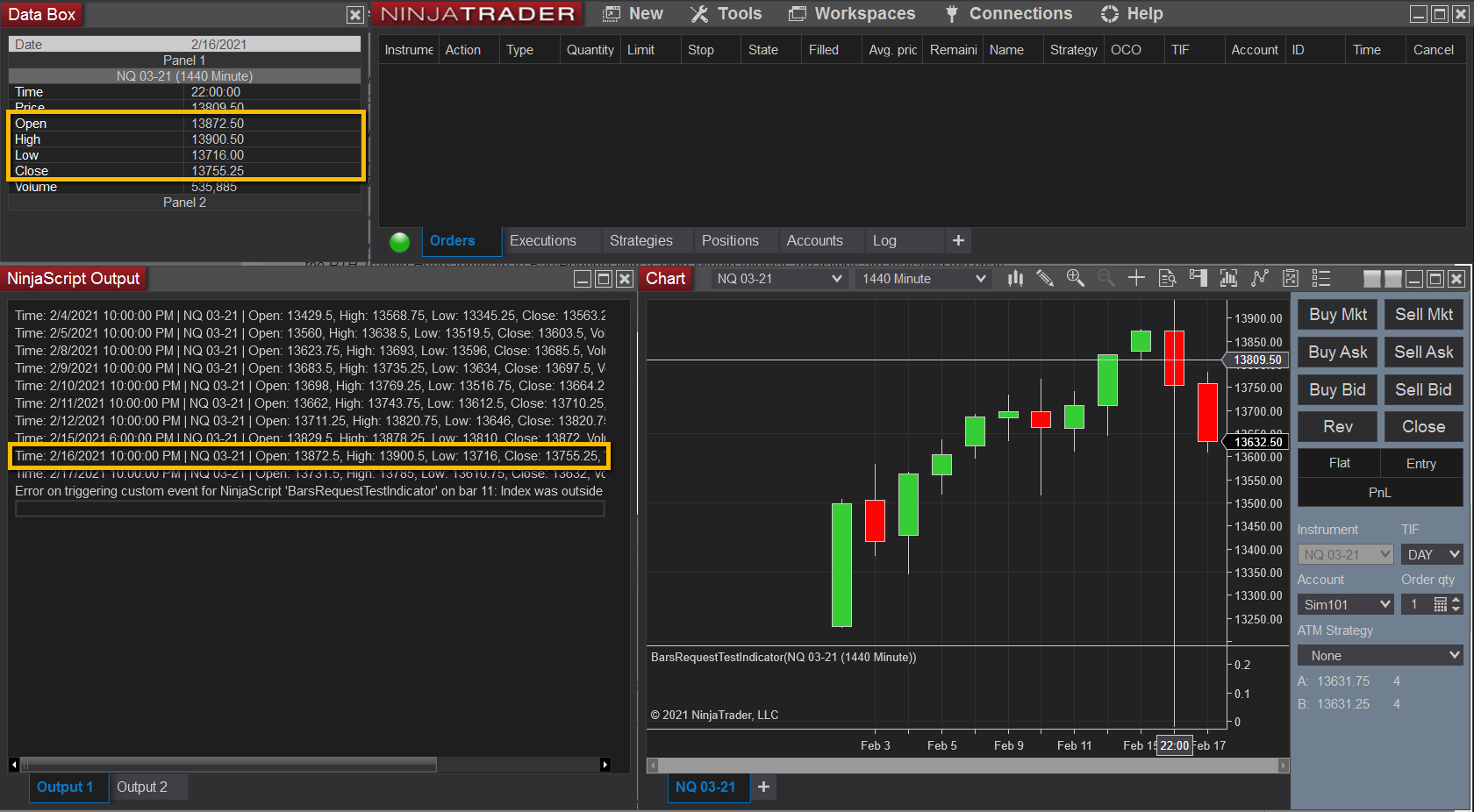The width and height of the screenshot is (1474, 812).
Task: Click the chart horizontal scrollbar
Action: click(x=968, y=766)
